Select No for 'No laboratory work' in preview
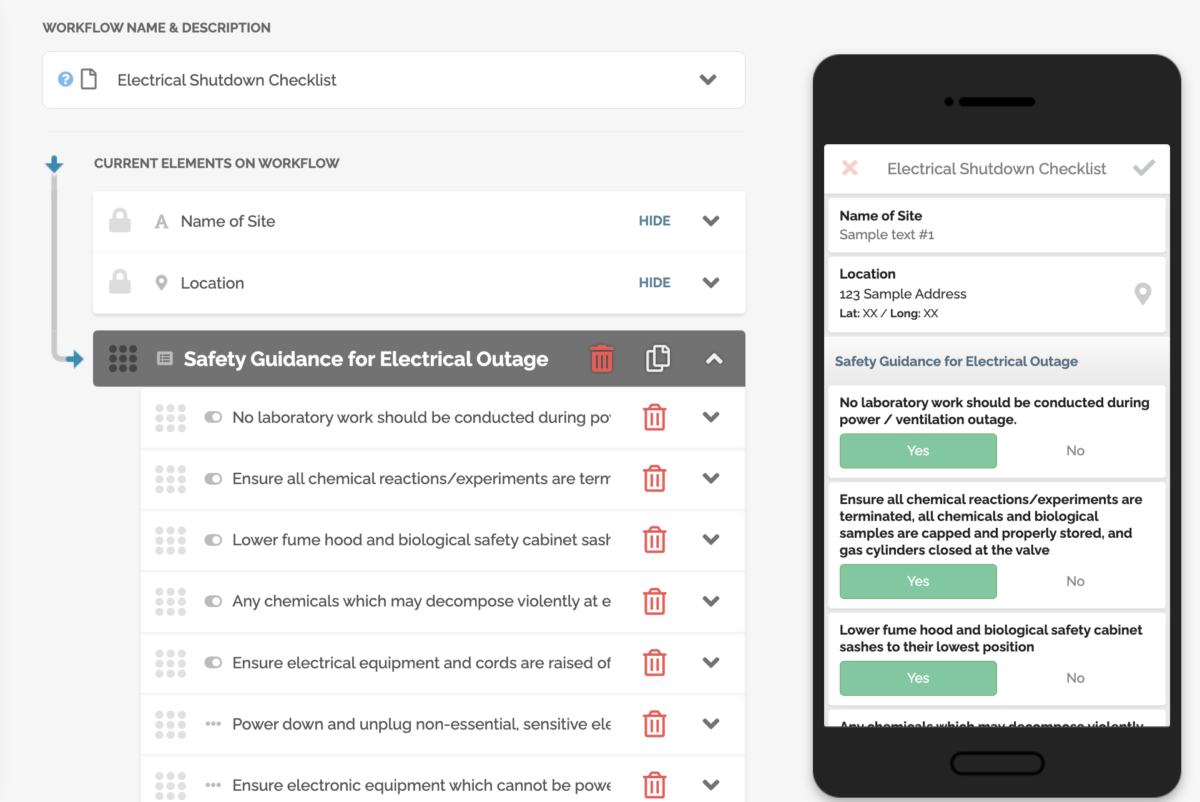Image resolution: width=1200 pixels, height=802 pixels. pos(1075,451)
